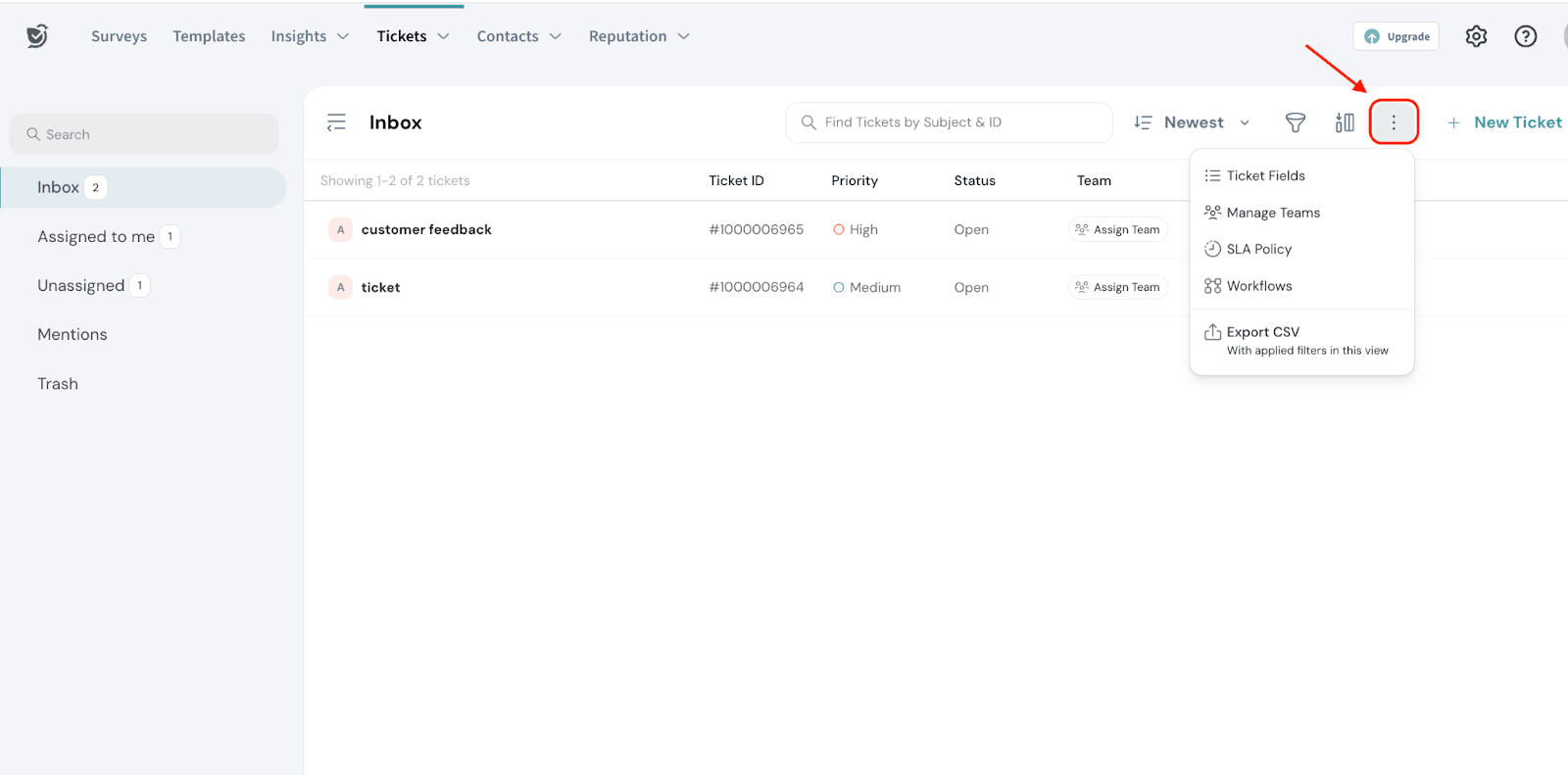Open the column layout customization icon

[1345, 122]
